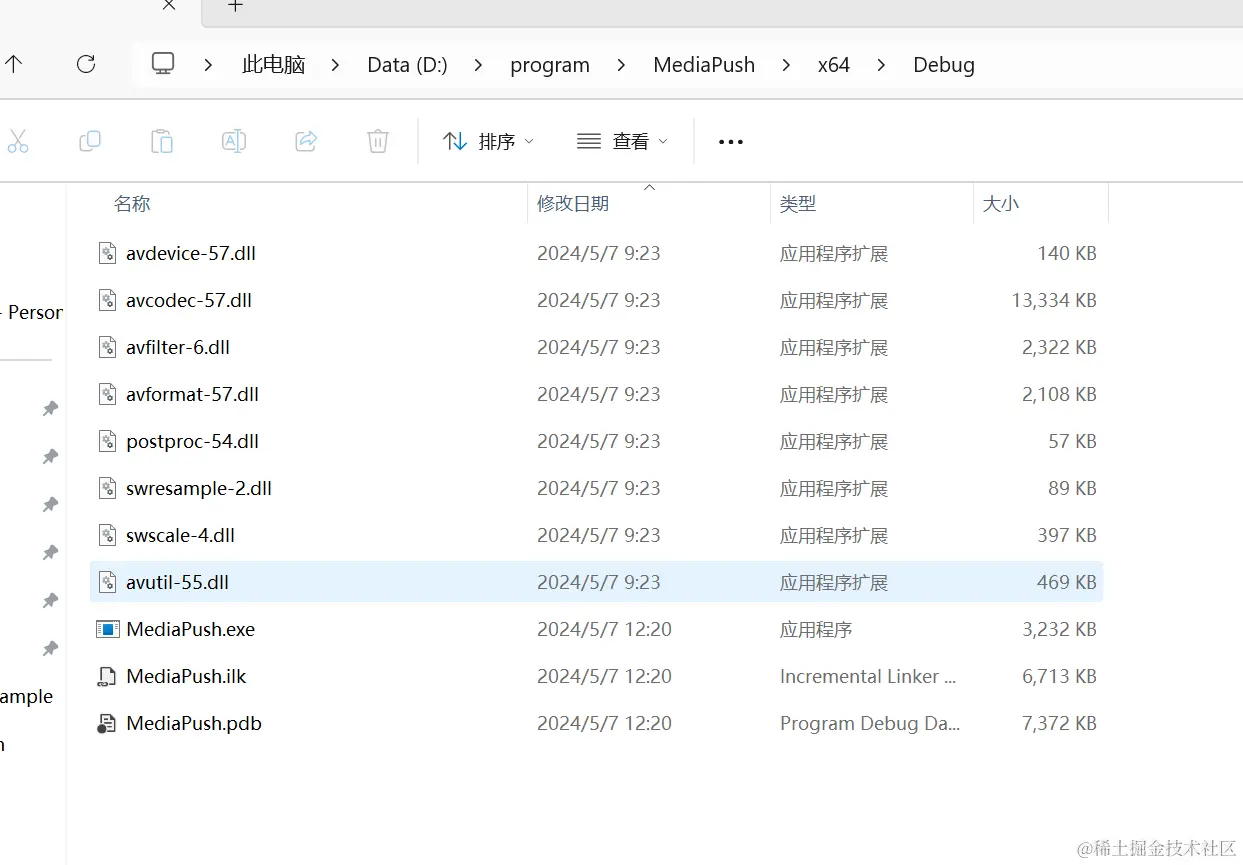Expand chevron after program in breadcrumb
This screenshot has height=865, width=1243.
point(621,65)
